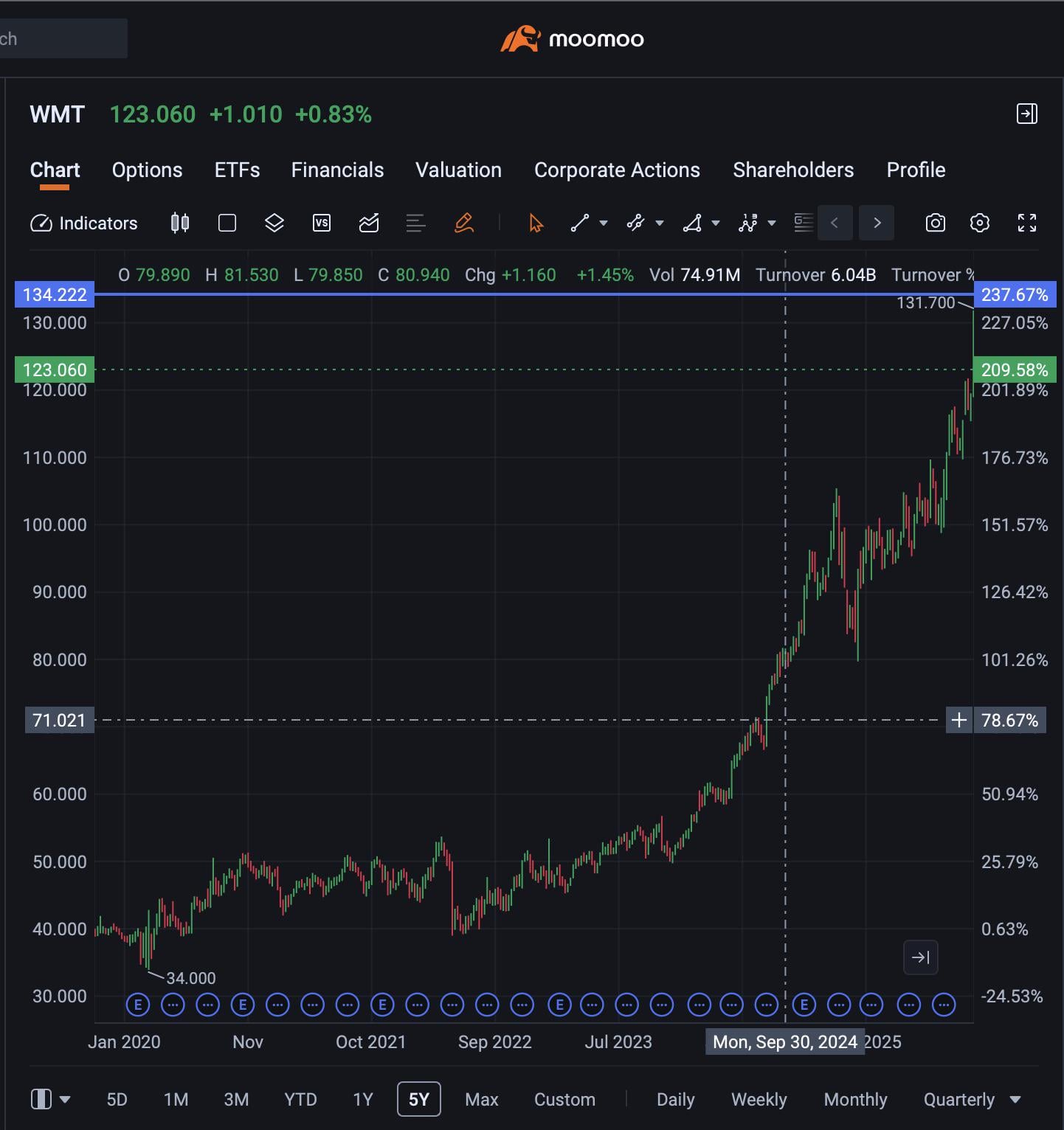Open chart settings gear icon
The width and height of the screenshot is (1064, 1130).
(x=979, y=223)
